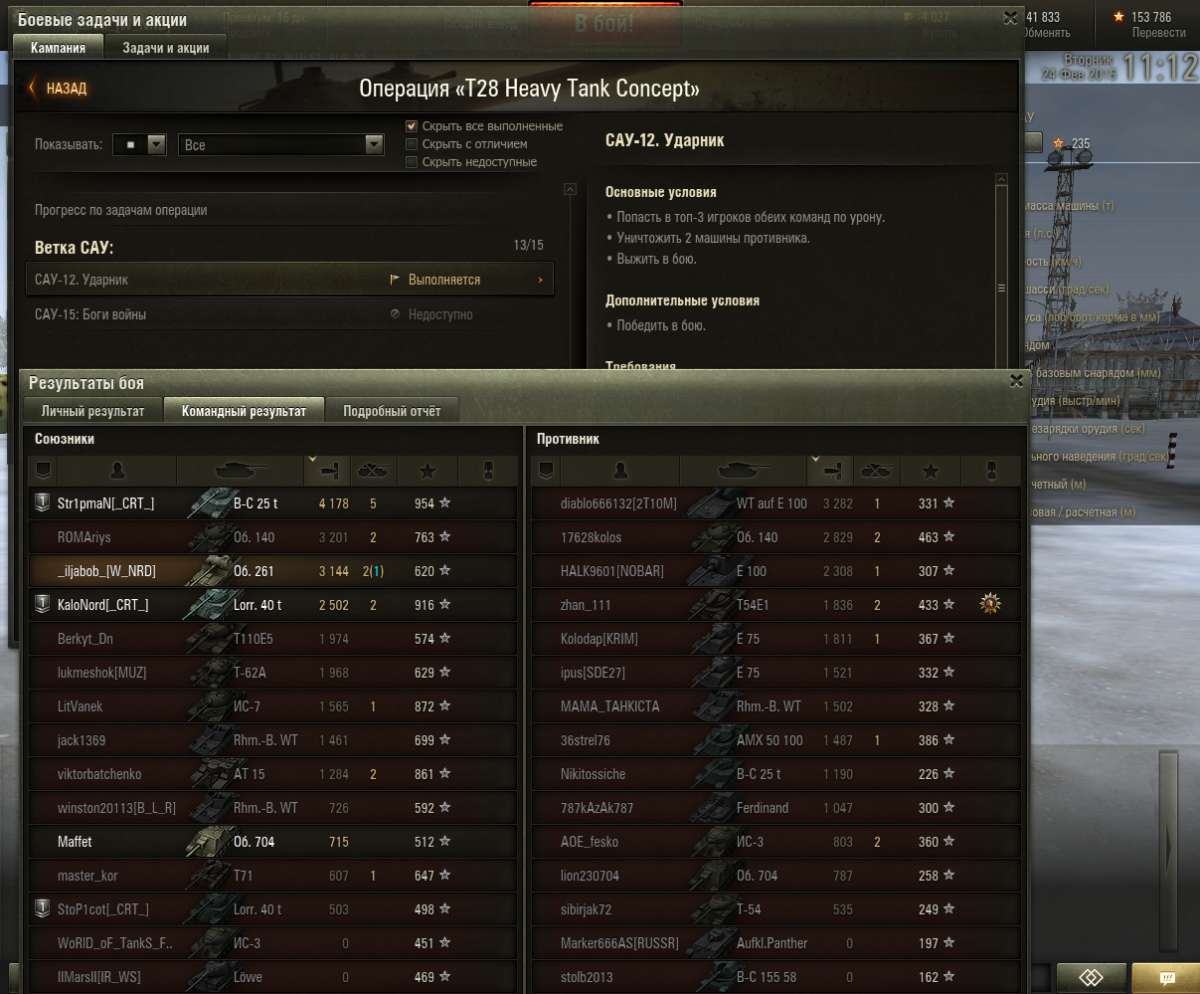The image size is (1200, 994).
Task: Sort allies by damage dealt column icon
Action: coord(326,468)
